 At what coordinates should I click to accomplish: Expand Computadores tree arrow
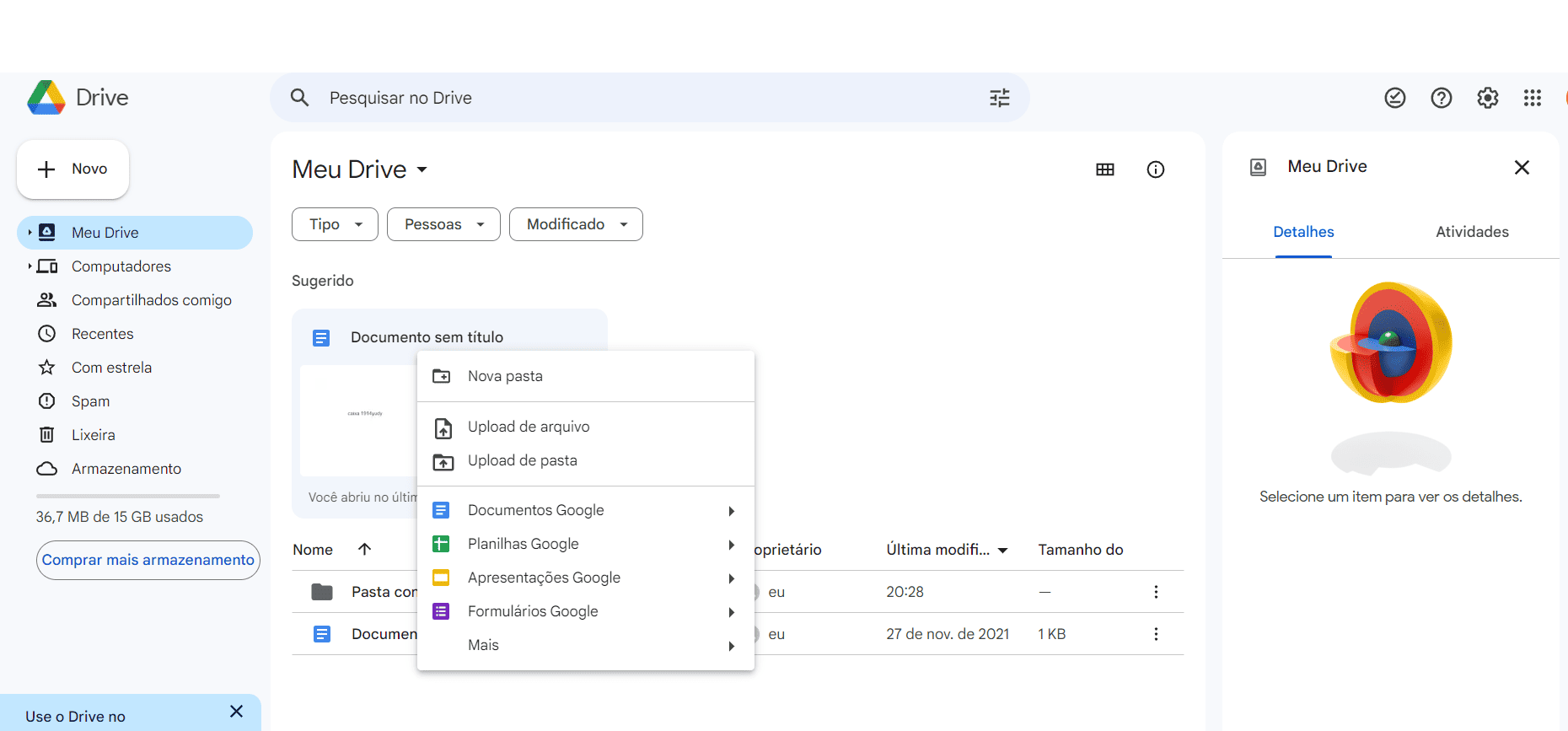click(x=30, y=266)
